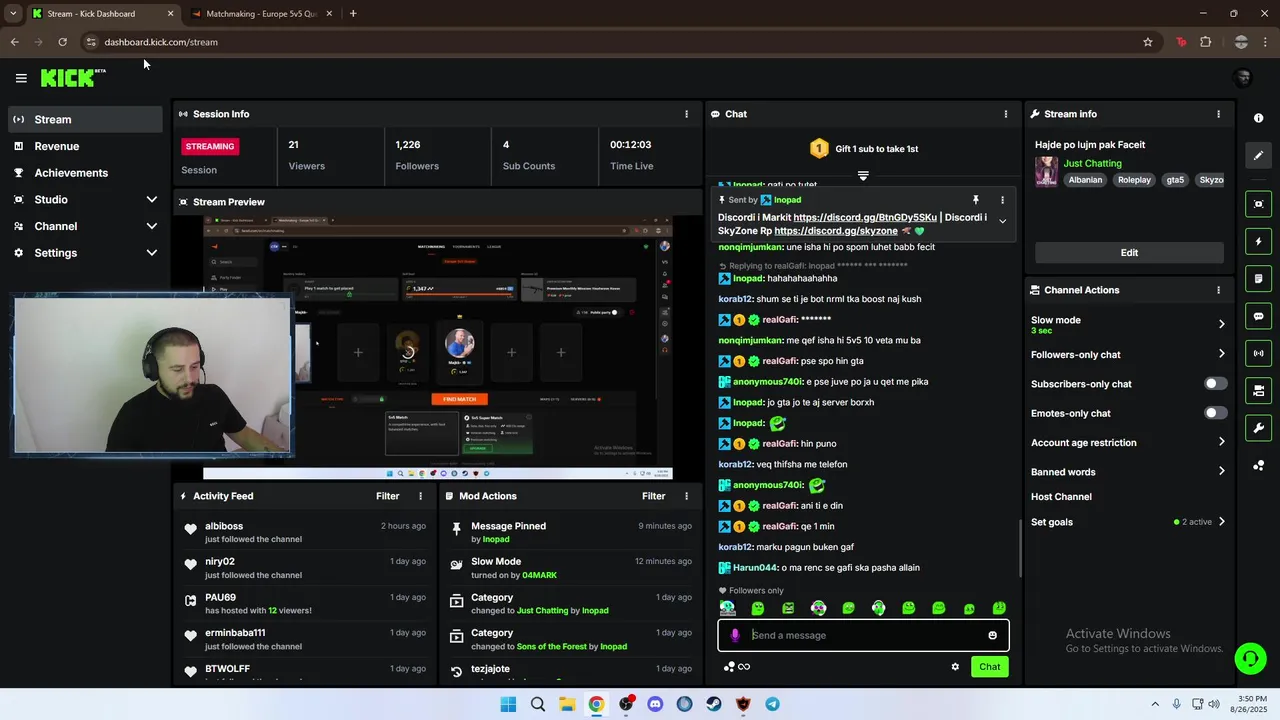Select Achievements in the sidebar
The height and width of the screenshot is (720, 1280).
pos(85,173)
